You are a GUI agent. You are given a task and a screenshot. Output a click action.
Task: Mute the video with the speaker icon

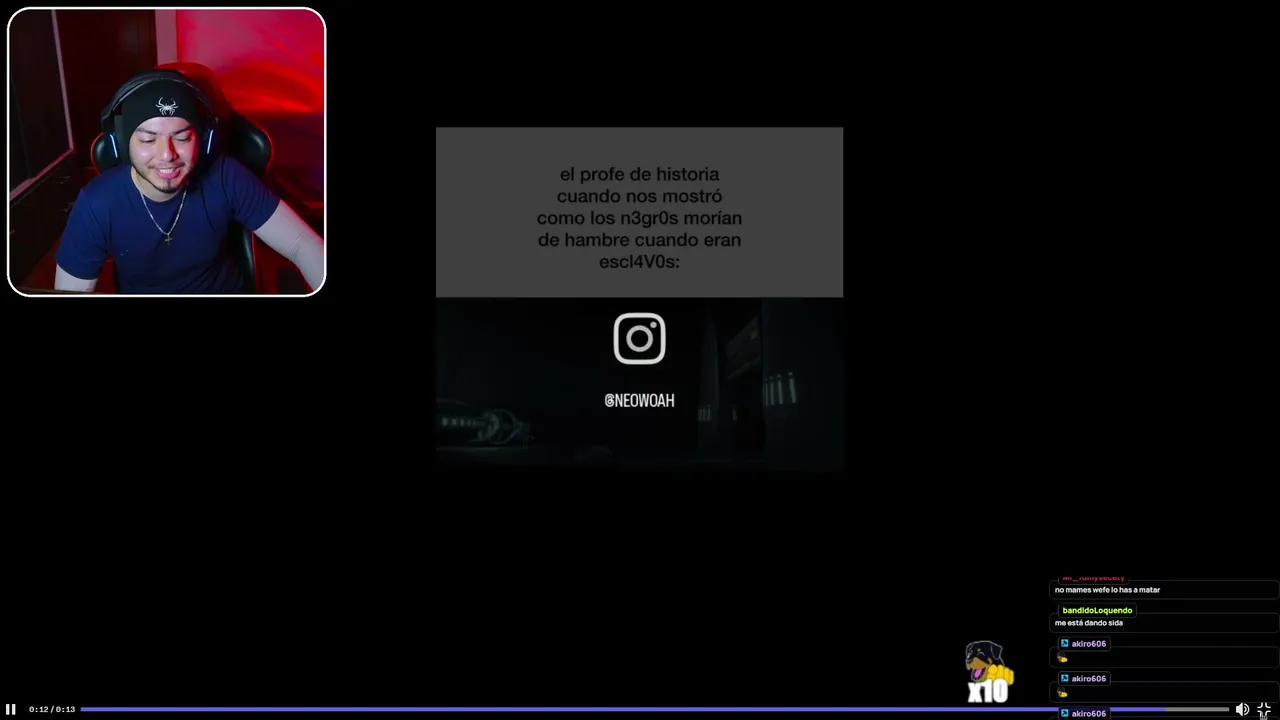[1242, 709]
